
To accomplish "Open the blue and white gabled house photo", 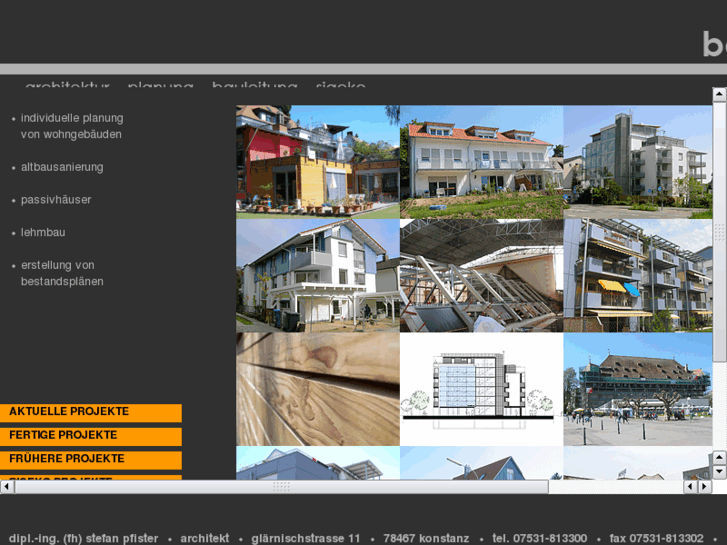I will (x=318, y=276).
